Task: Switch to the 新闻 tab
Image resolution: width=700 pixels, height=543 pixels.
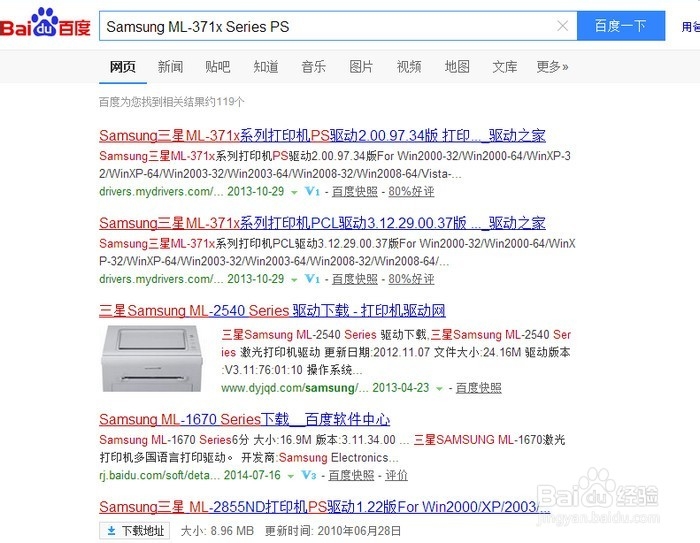Action: pos(170,67)
